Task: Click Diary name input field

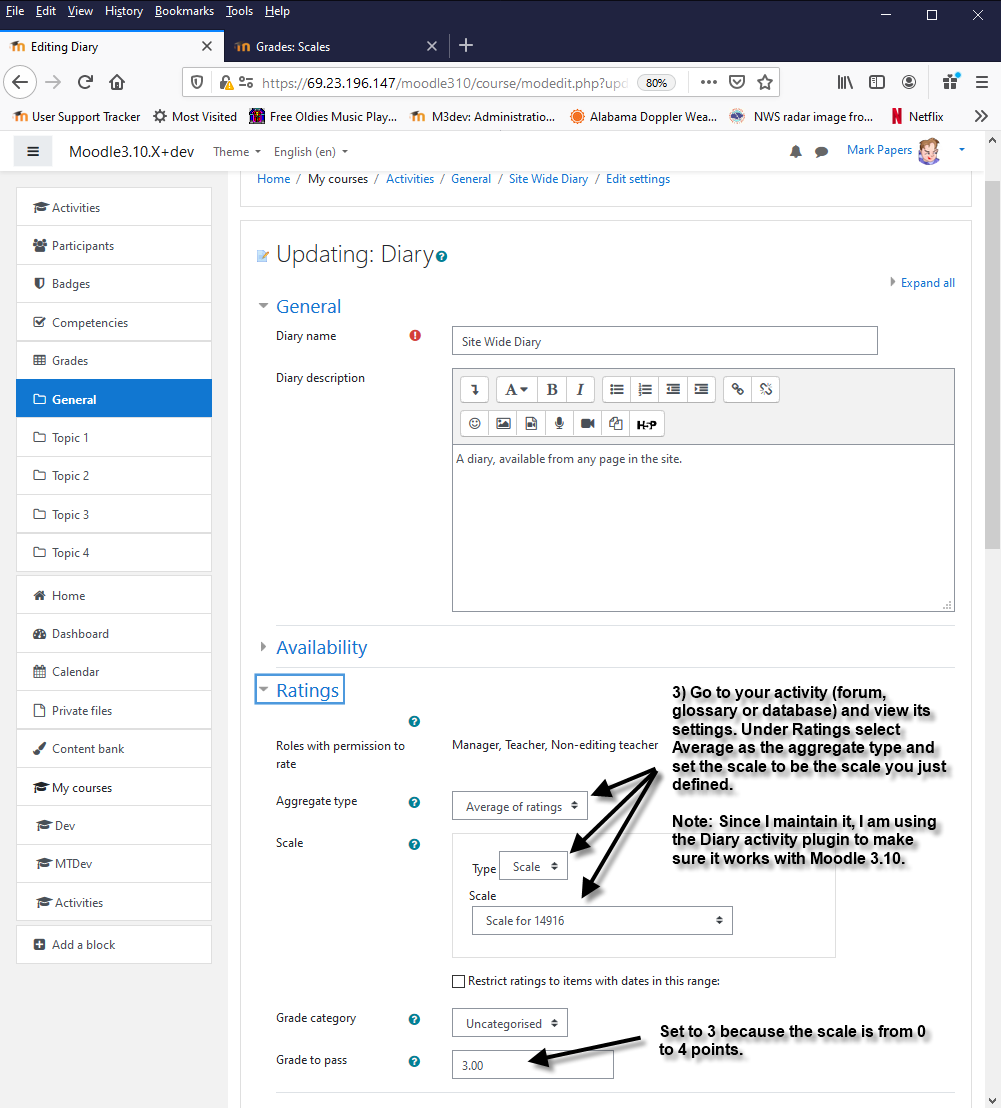Action: coord(665,341)
